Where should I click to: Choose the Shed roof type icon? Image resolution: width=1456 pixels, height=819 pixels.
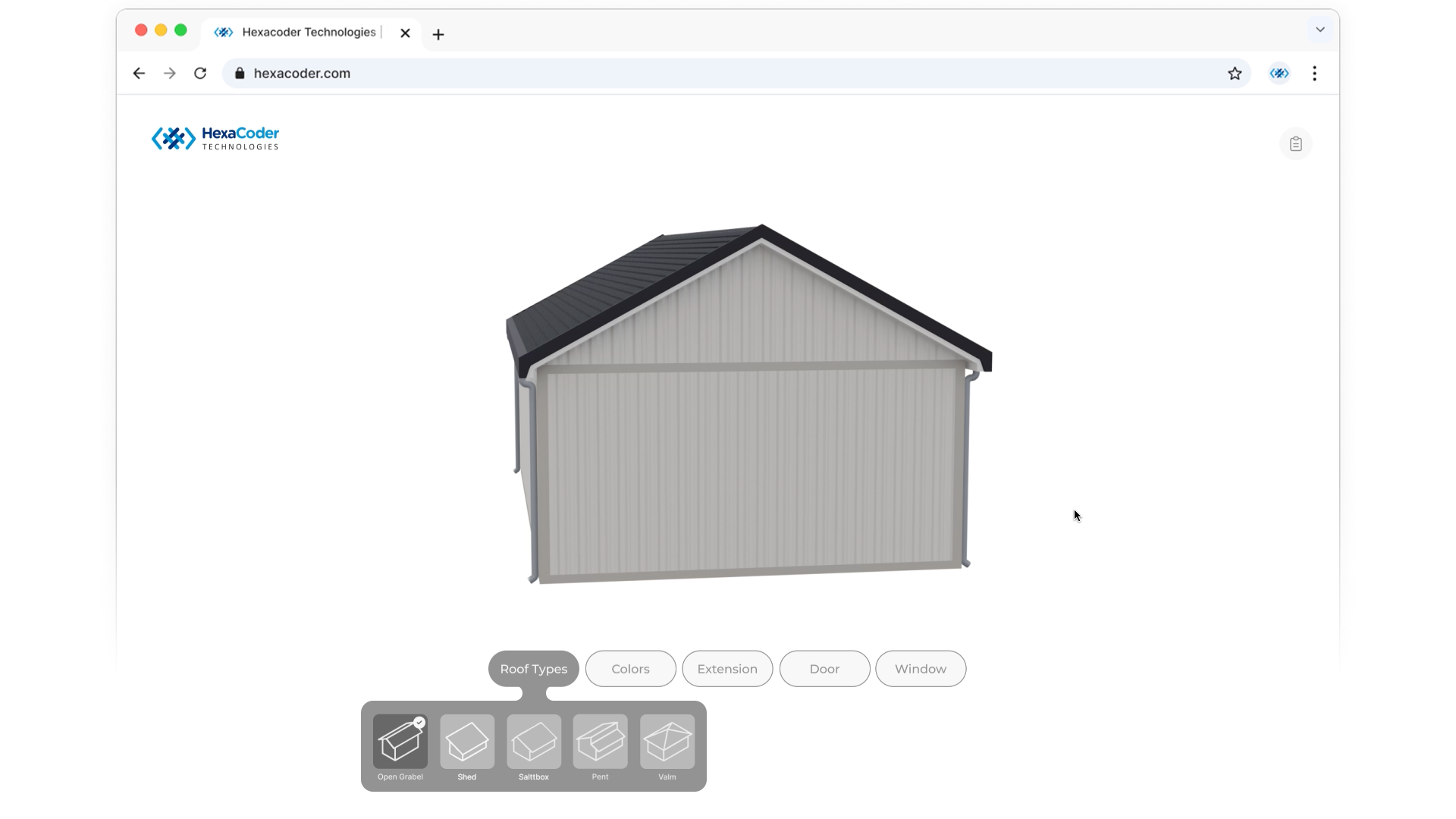pyautogui.click(x=467, y=742)
